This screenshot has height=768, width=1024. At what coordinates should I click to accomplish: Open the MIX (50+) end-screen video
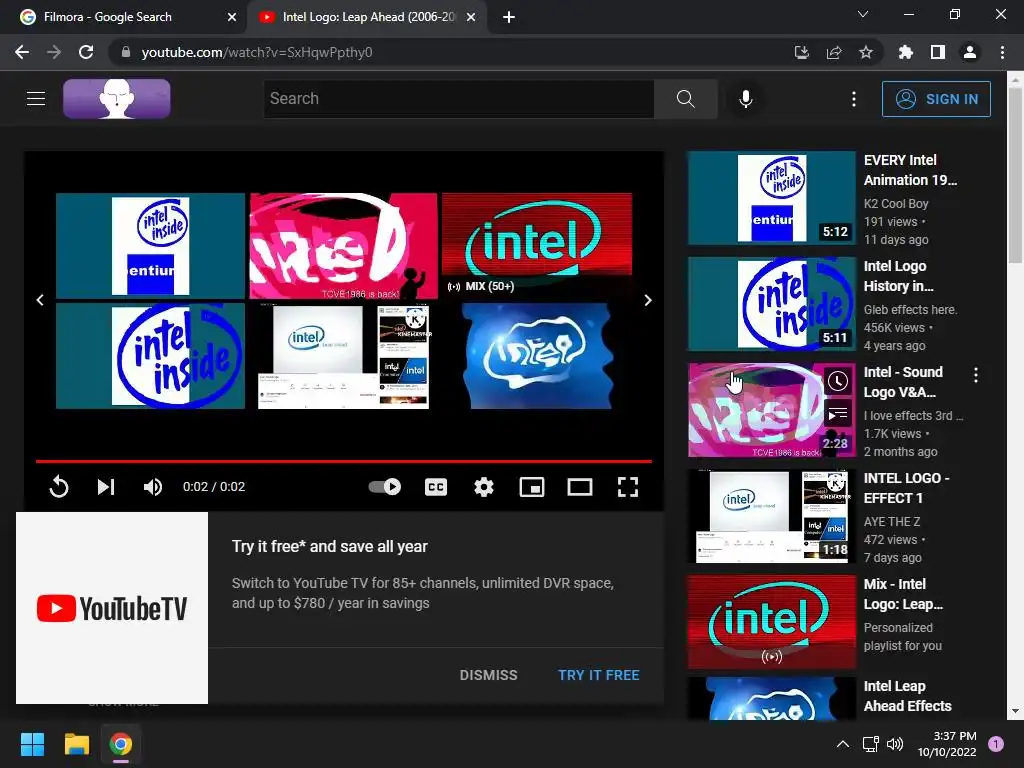pos(537,246)
